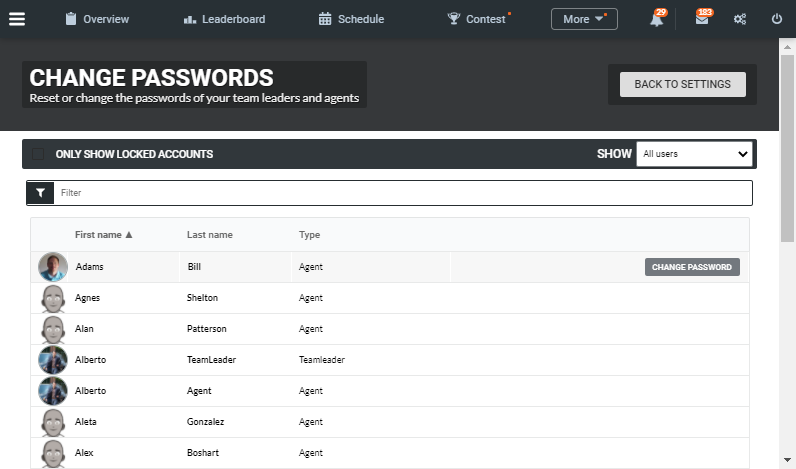The image size is (796, 469).
Task: Open the settings gears icon
Action: click(x=740, y=19)
